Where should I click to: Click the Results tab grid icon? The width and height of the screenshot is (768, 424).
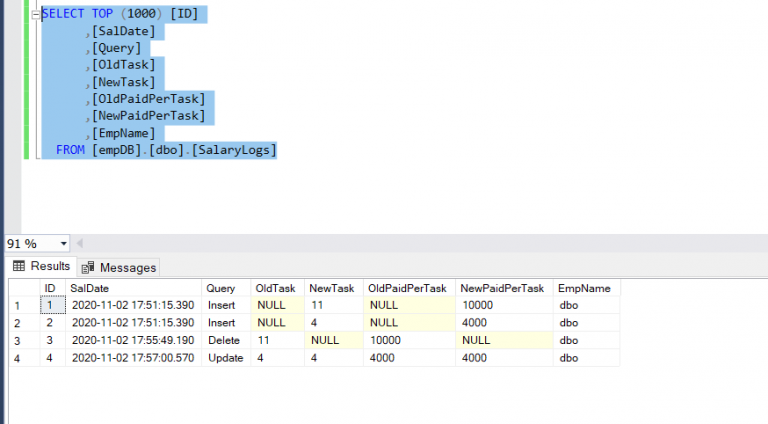19,266
